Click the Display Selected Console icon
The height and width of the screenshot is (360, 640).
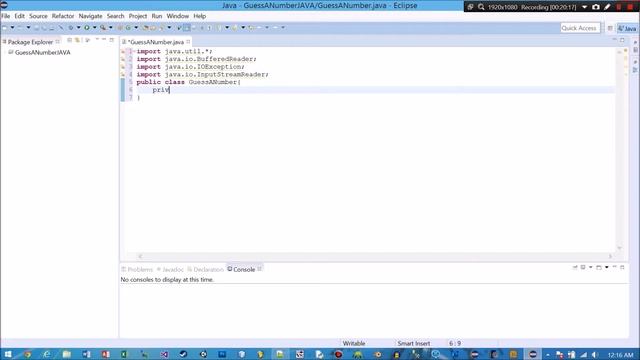pos(583,267)
